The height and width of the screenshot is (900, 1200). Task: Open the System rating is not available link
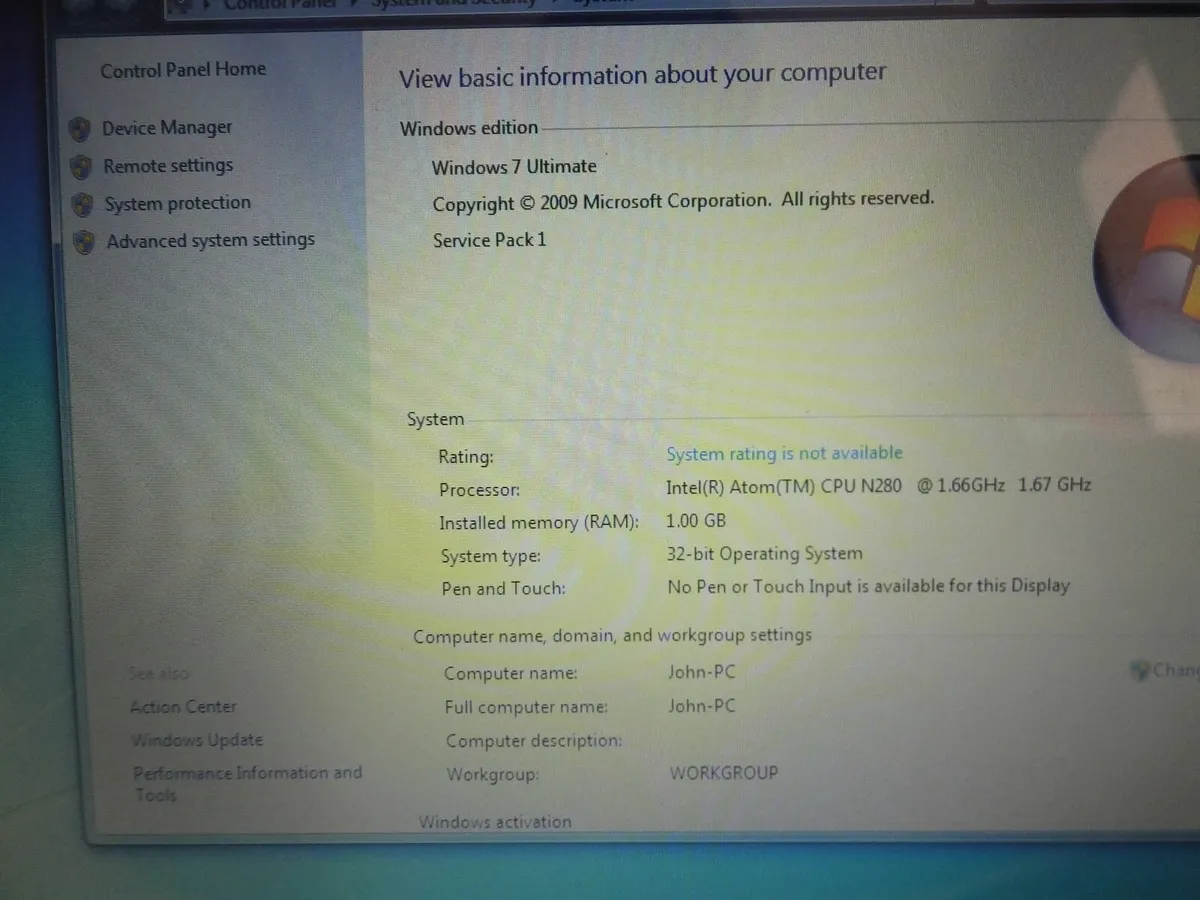coord(784,453)
